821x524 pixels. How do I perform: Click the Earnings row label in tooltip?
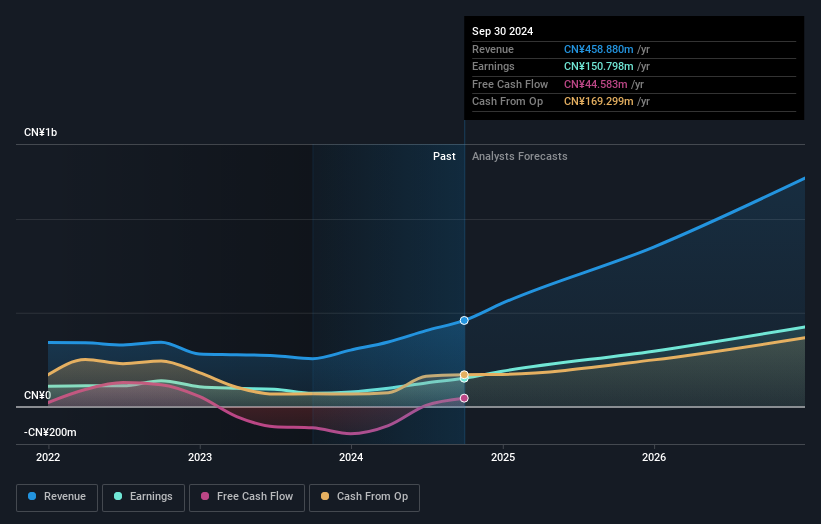pyautogui.click(x=493, y=66)
